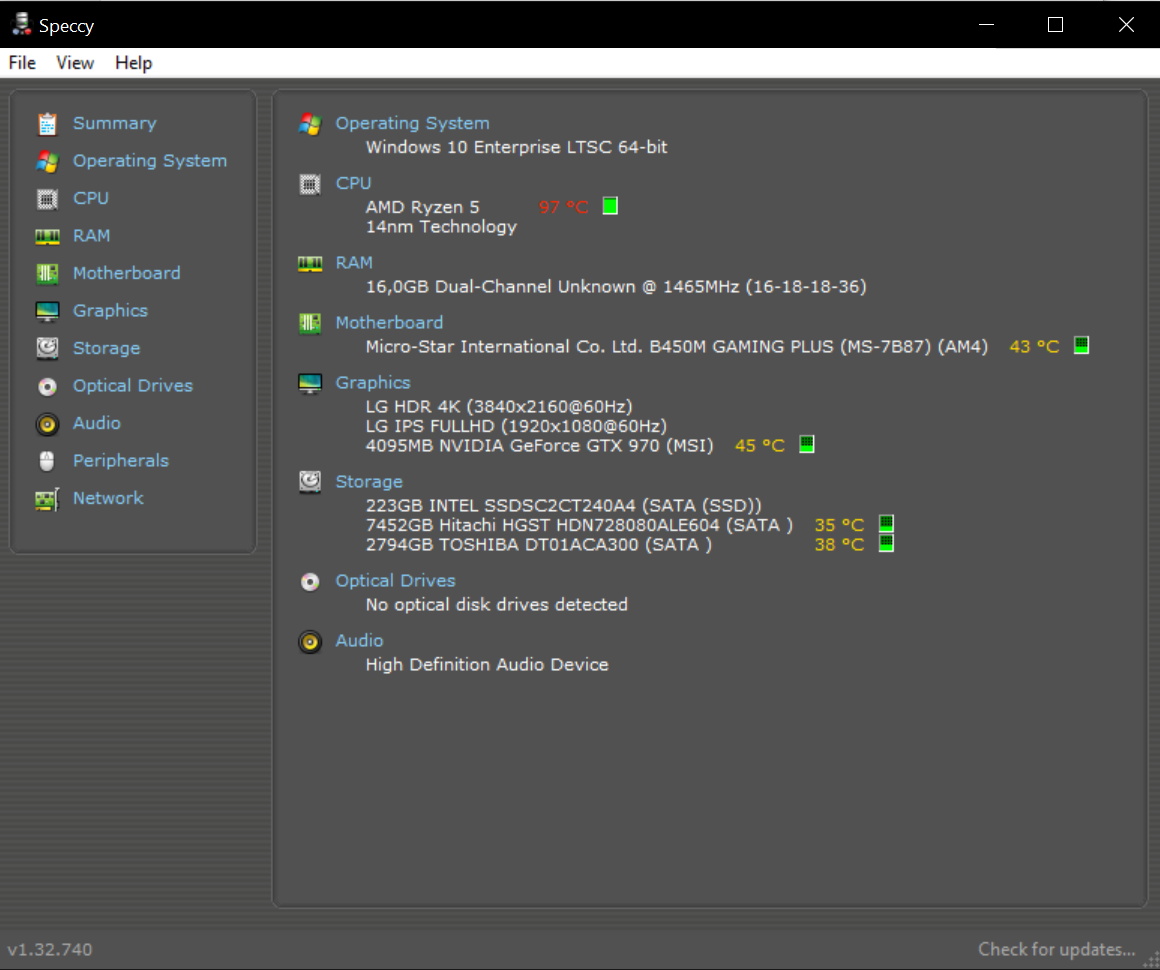Click the Storage heading link in main panel
1160x970 pixels.
[x=369, y=482]
